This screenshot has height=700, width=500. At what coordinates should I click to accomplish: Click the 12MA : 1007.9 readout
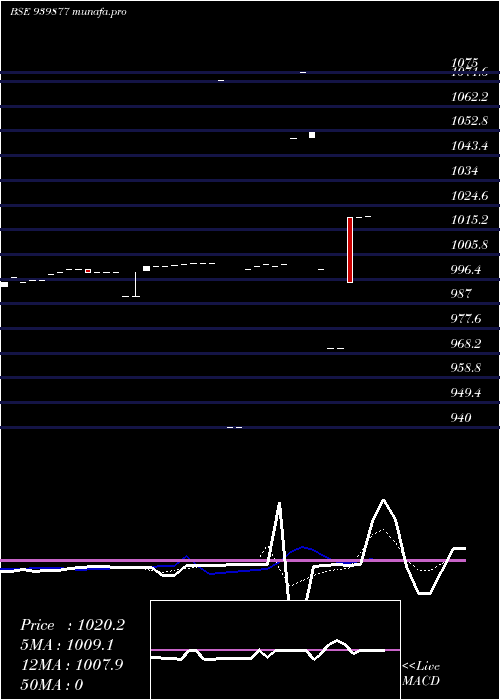coord(72,665)
